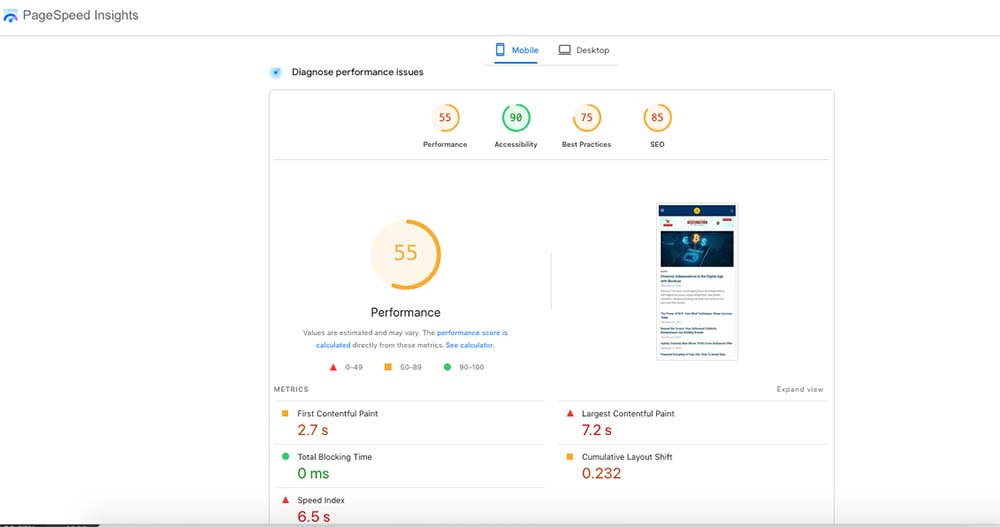Open the performance score is calculated link

coord(472,332)
